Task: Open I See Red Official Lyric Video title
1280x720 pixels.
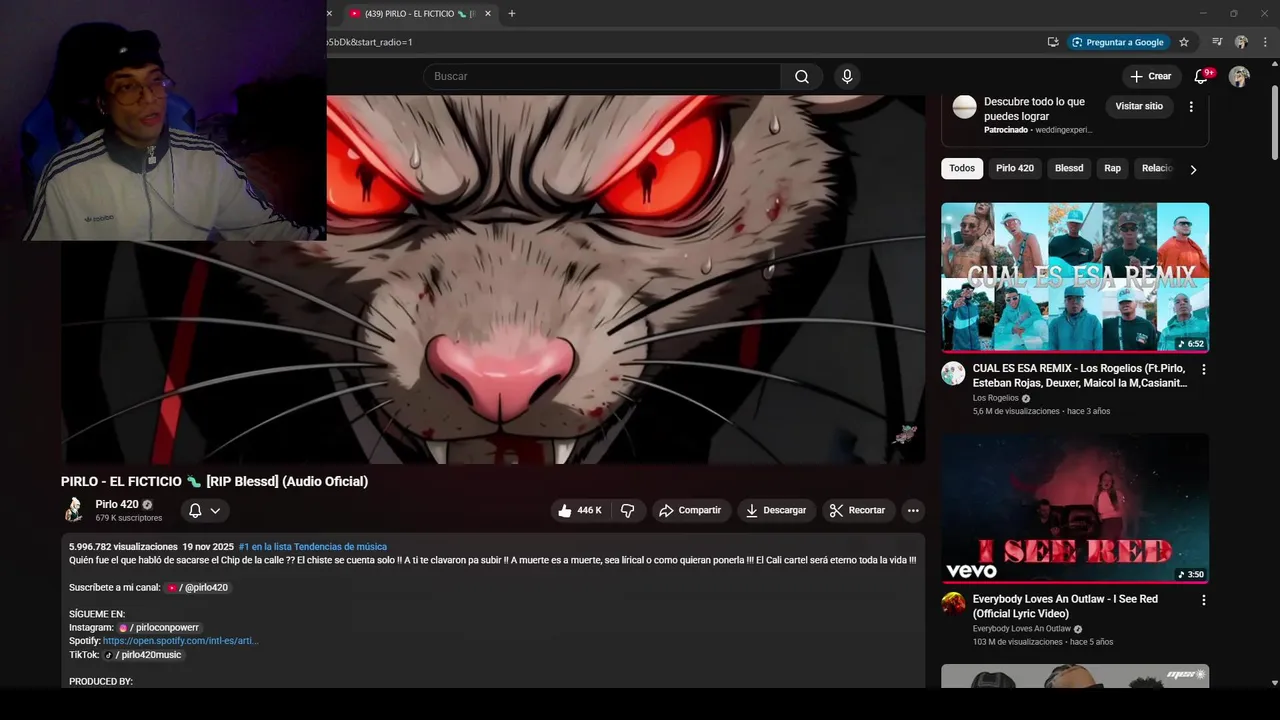Action: point(1065,606)
